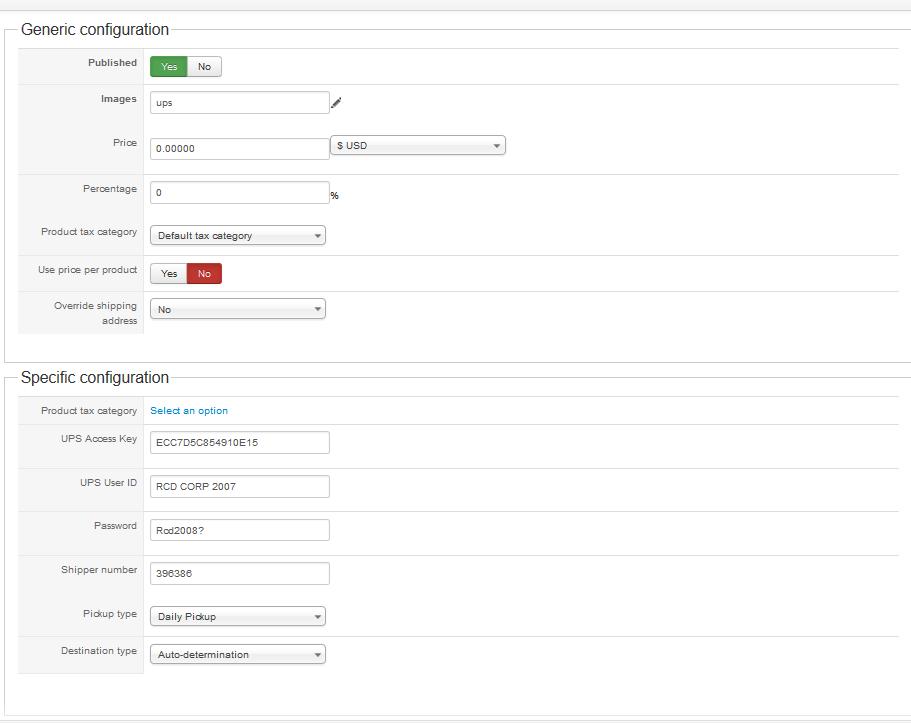This screenshot has width=911, height=723.
Task: Click the Shipper number field
Action: click(x=239, y=574)
